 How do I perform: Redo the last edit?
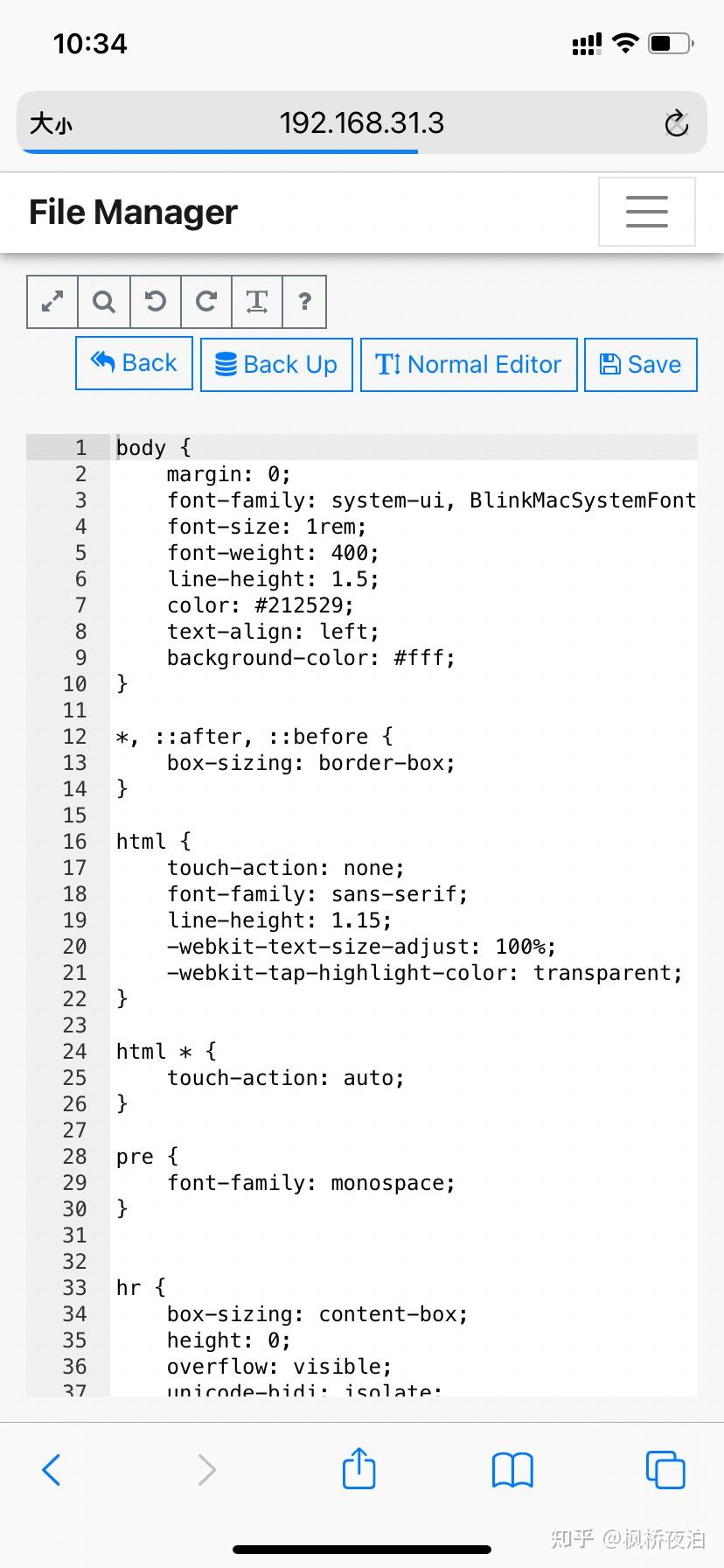205,302
